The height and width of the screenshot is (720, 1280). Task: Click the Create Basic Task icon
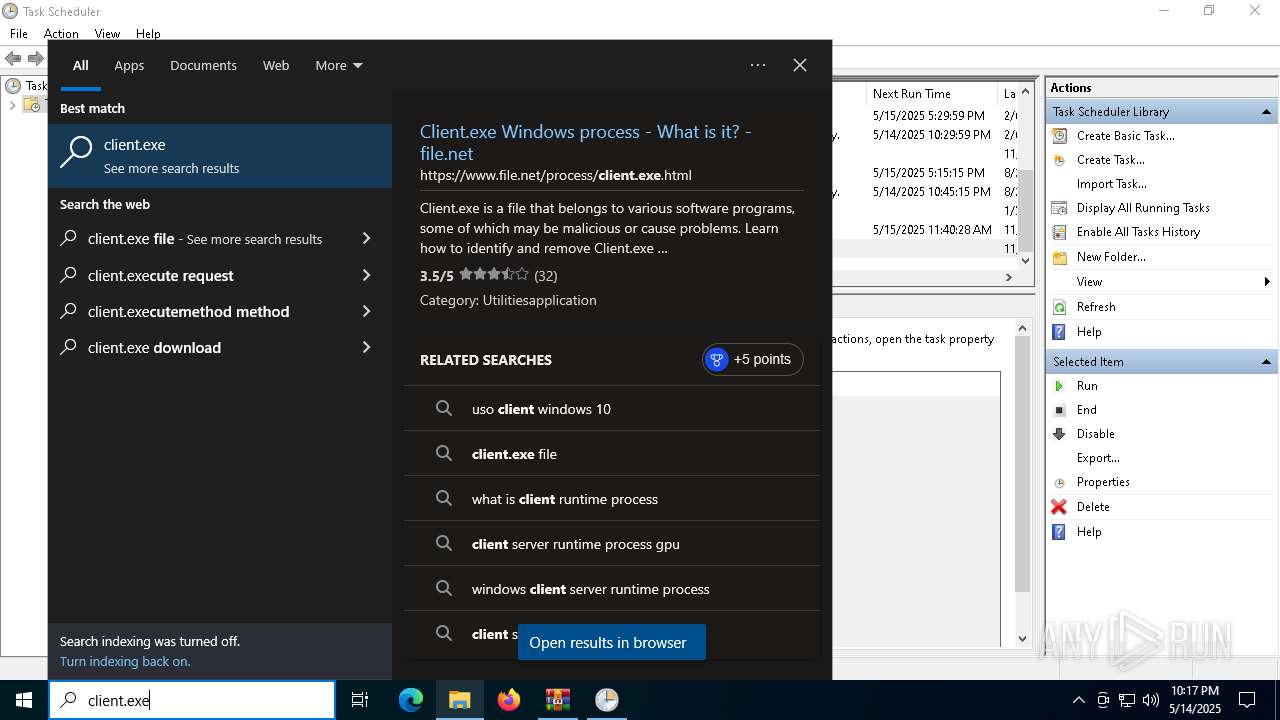(x=1060, y=136)
